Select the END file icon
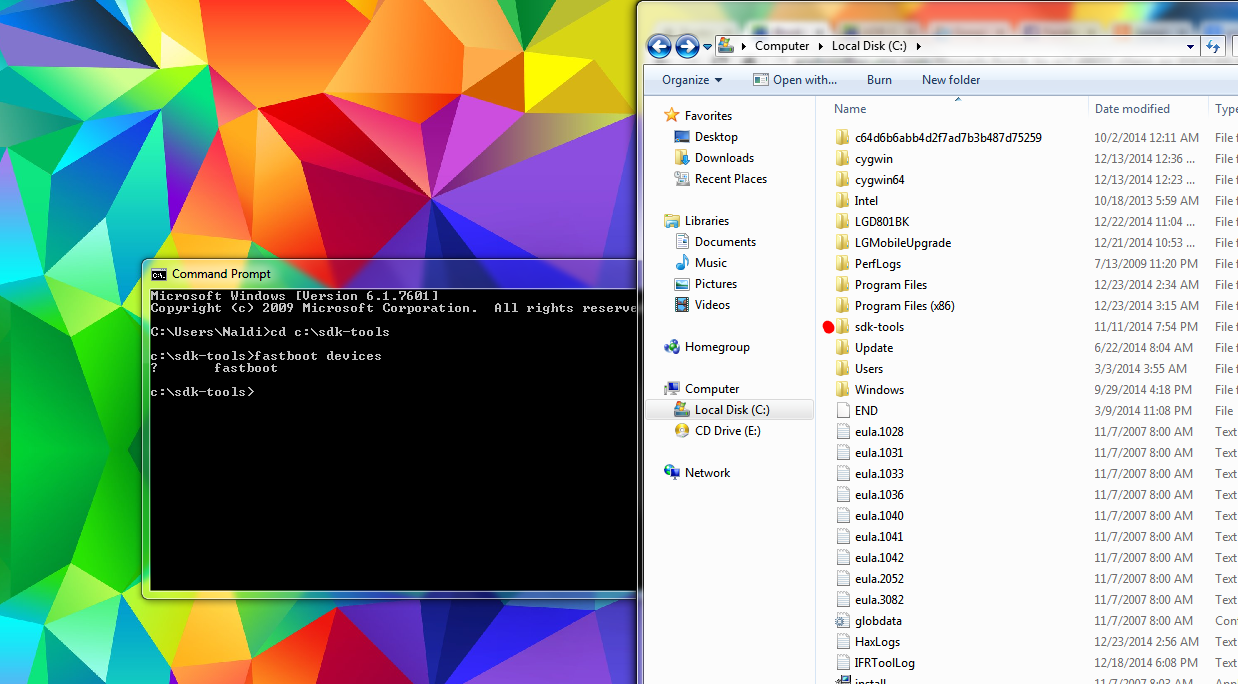The image size is (1238, 684). pos(842,411)
